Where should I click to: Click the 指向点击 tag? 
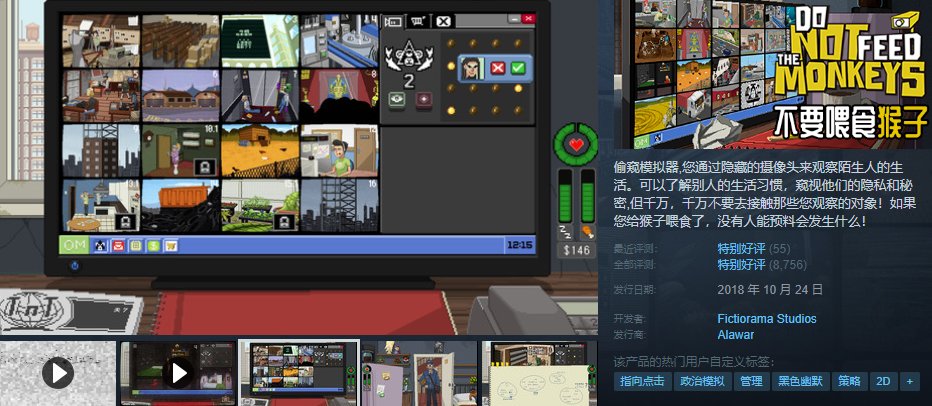642,382
